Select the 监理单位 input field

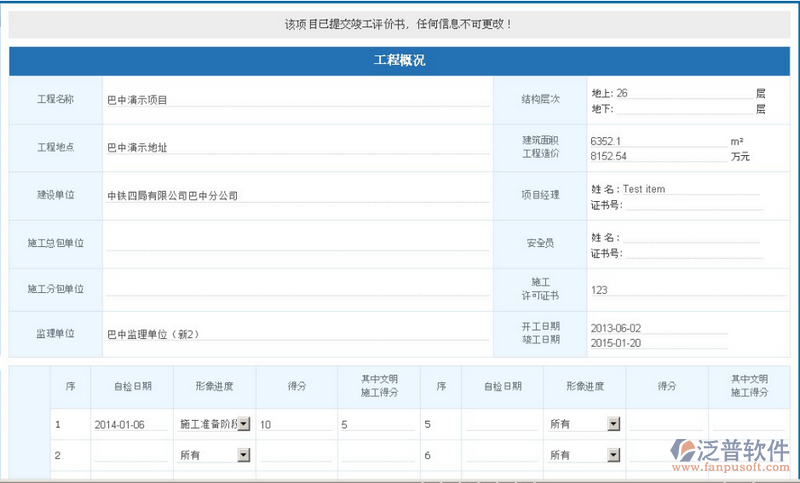pyautogui.click(x=297, y=334)
